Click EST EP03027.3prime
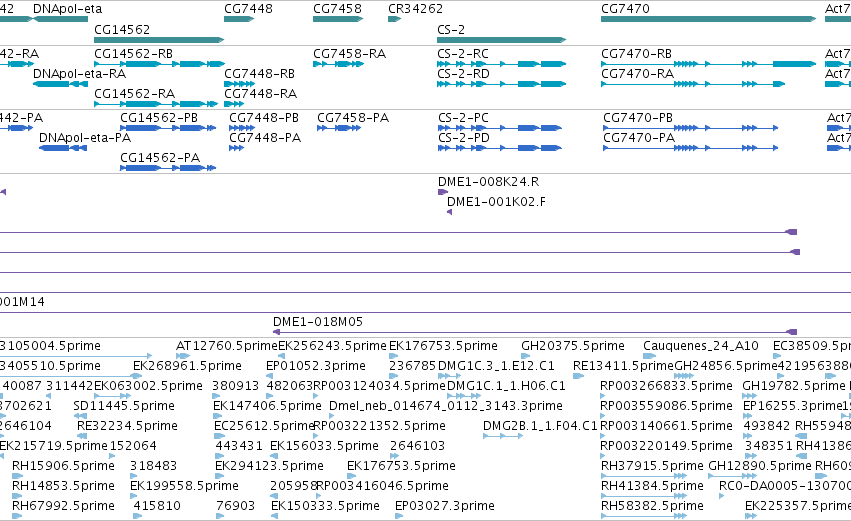The image size is (851, 521). 444,505
